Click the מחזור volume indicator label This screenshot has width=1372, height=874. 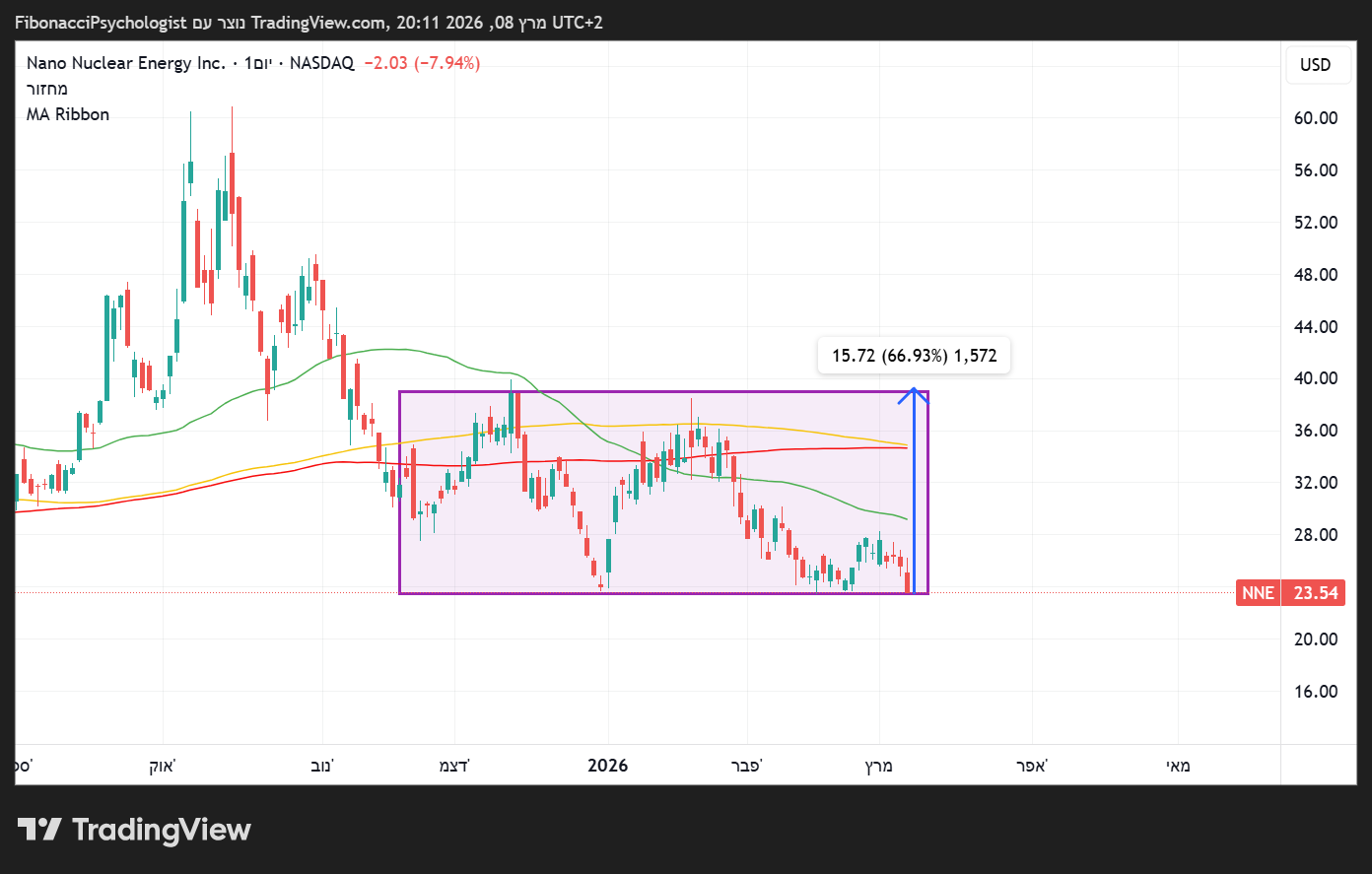click(x=47, y=89)
